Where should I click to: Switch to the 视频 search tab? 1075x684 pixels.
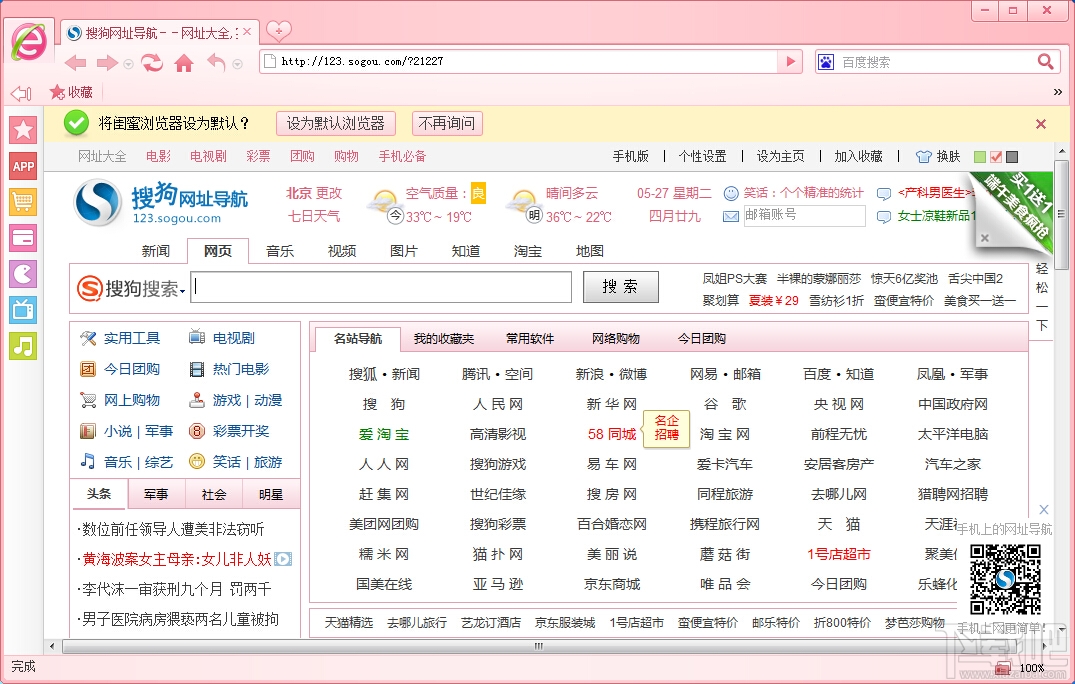(341, 251)
